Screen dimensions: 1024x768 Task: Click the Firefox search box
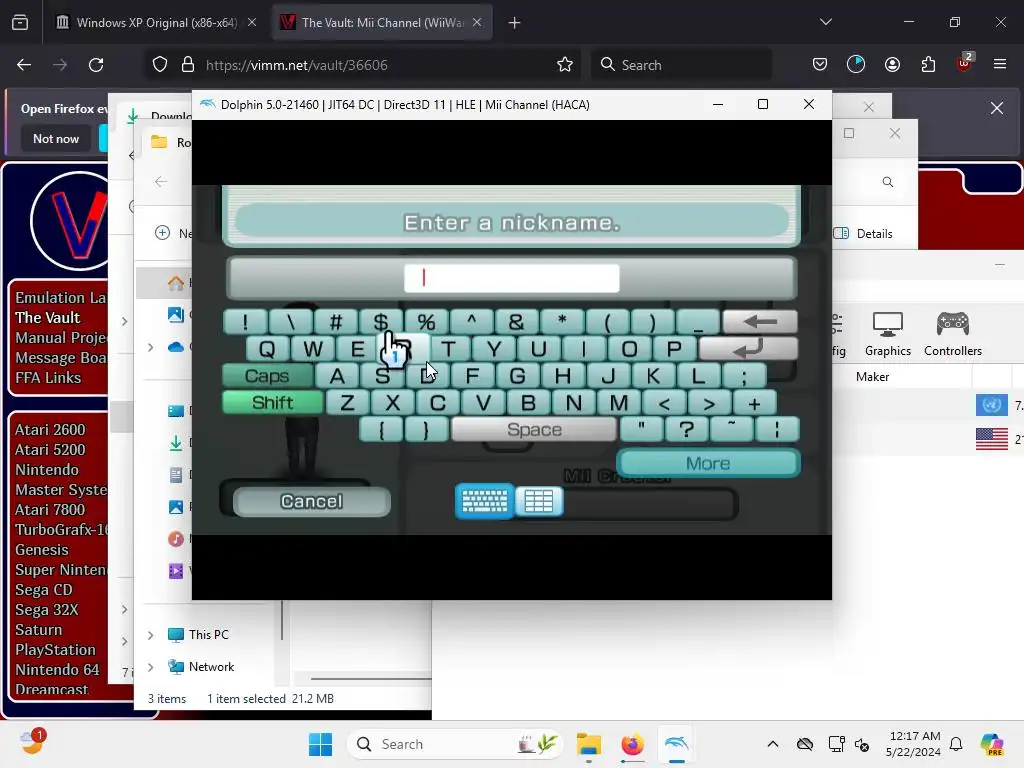point(681,65)
